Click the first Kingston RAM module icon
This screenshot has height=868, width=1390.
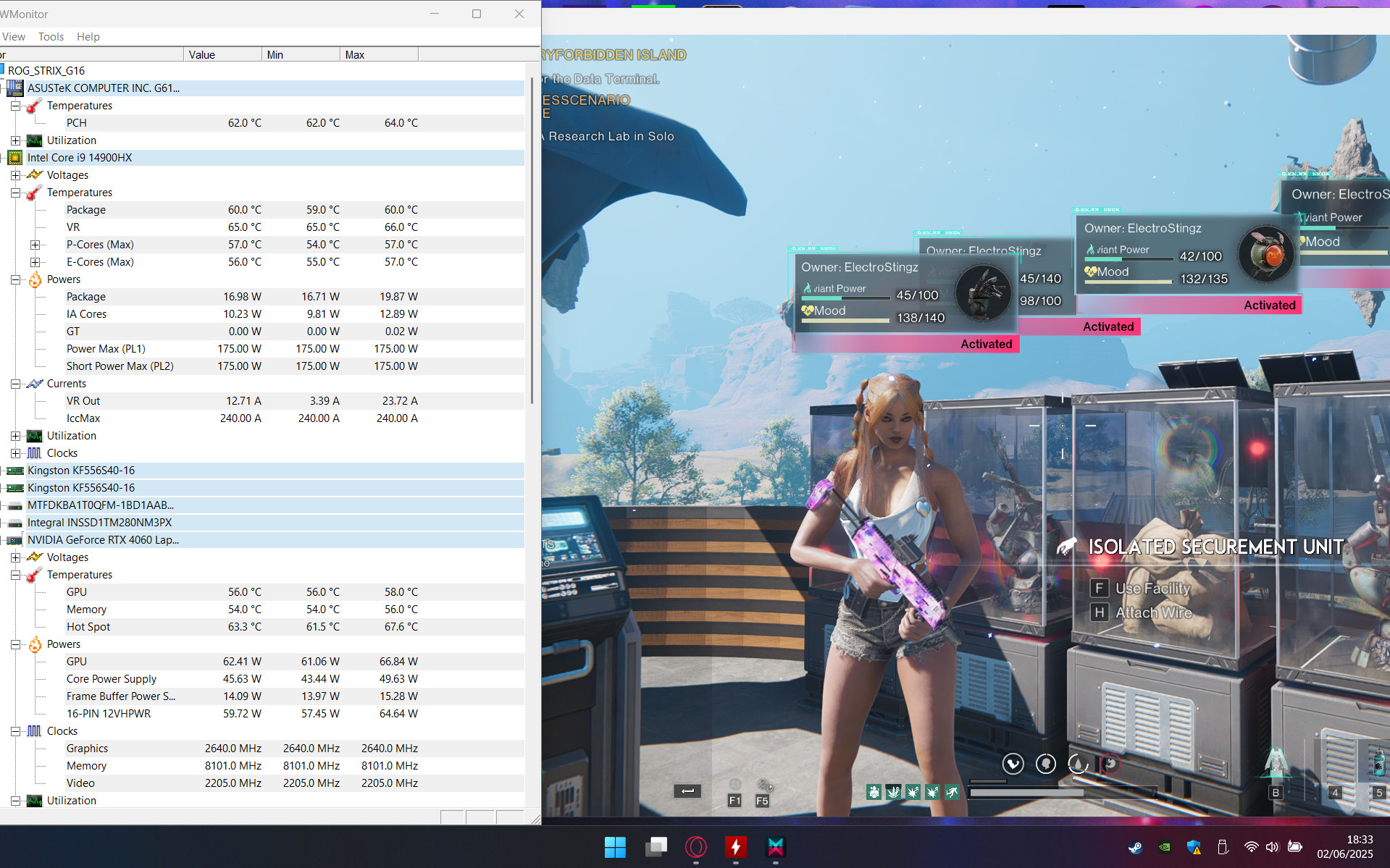15,471
